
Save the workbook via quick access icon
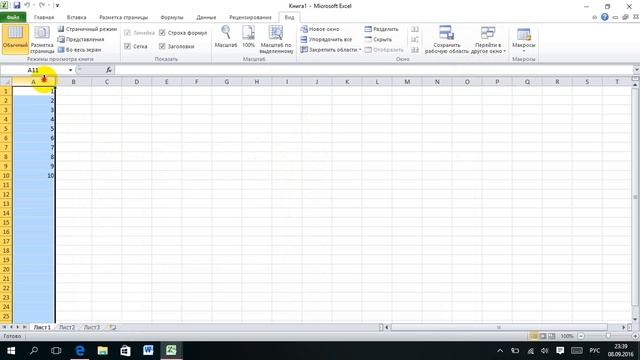tap(17, 6)
